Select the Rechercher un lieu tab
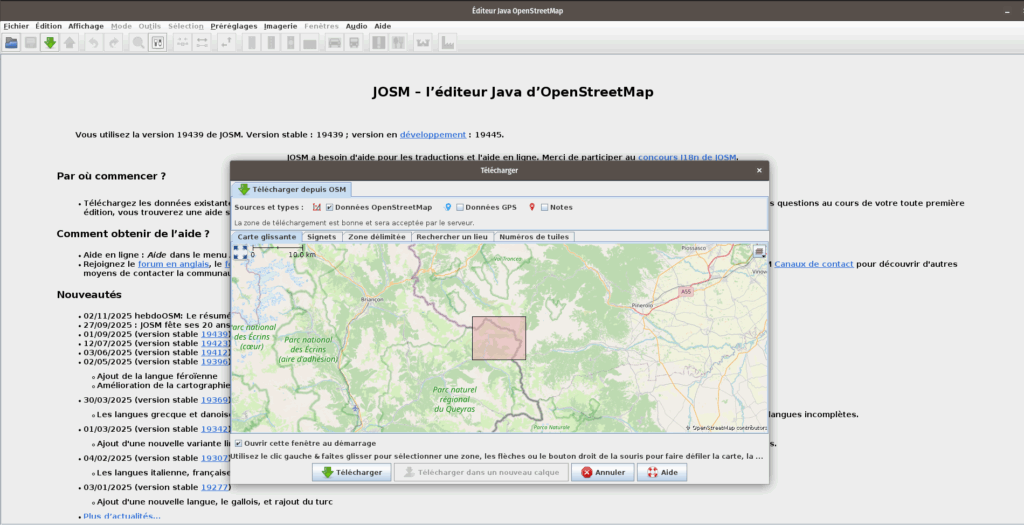The image size is (1024, 525). (x=452, y=237)
